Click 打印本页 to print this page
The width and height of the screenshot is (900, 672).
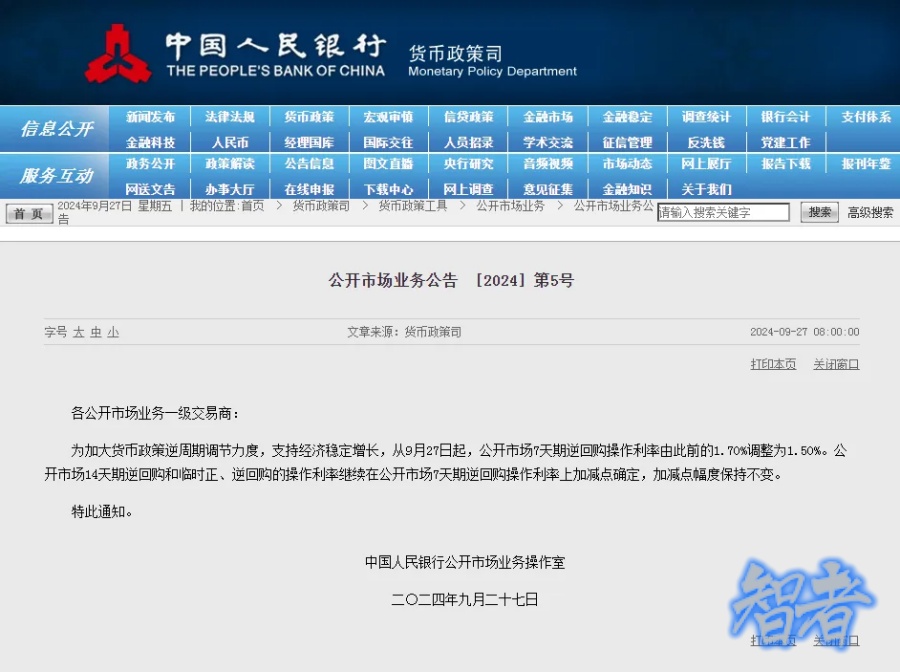(x=772, y=364)
